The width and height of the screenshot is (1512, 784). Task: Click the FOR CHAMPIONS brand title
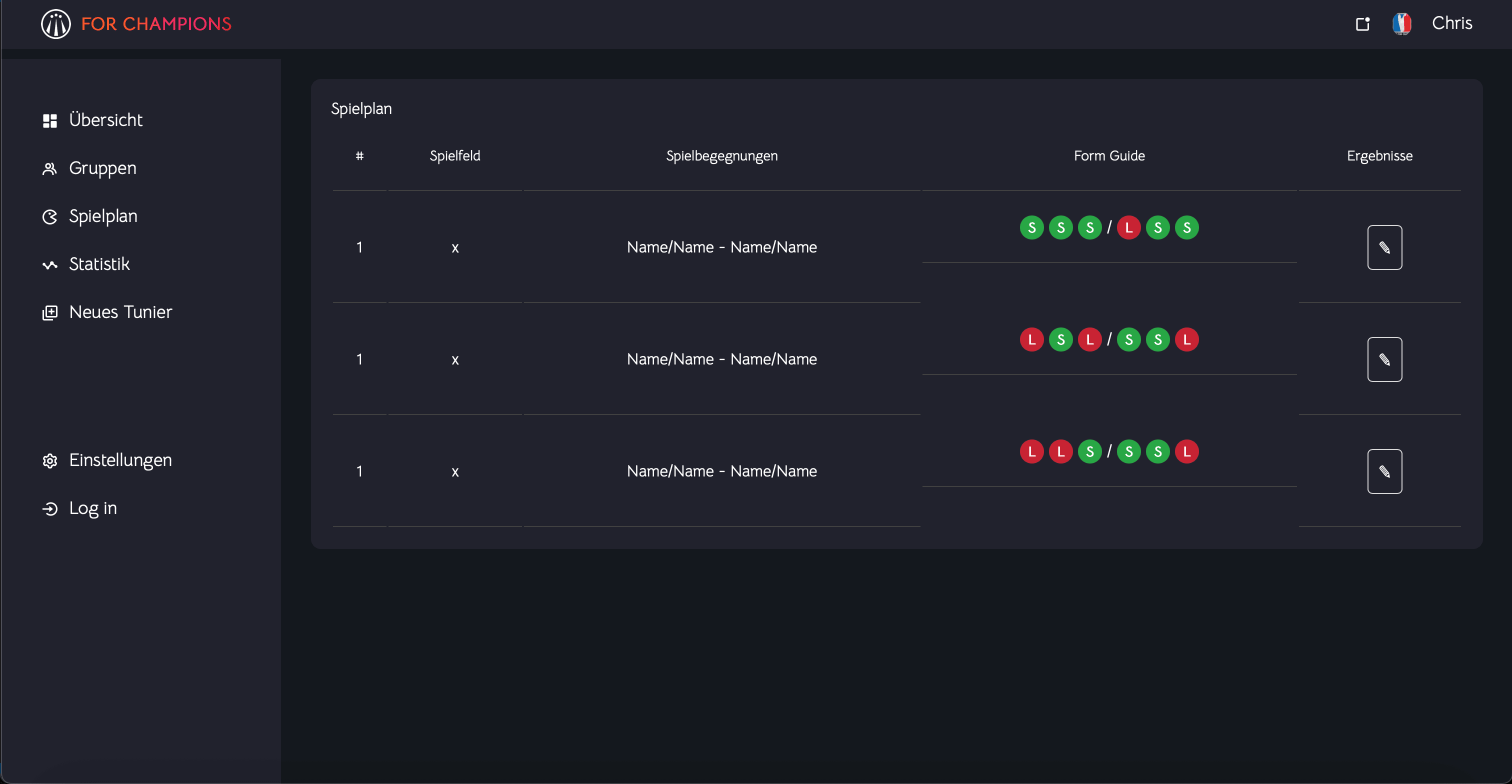pos(156,24)
